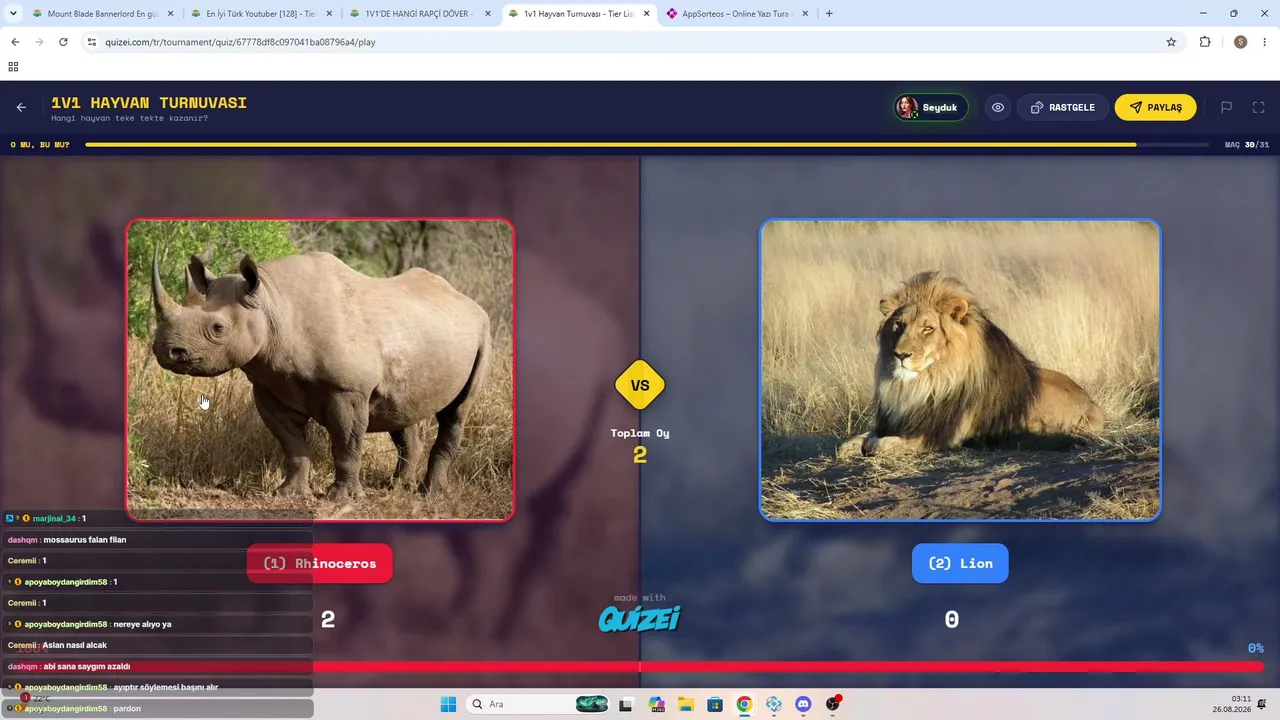Image resolution: width=1280 pixels, height=720 pixels.
Task: Go back one page in Chrome
Action: pyautogui.click(x=15, y=42)
